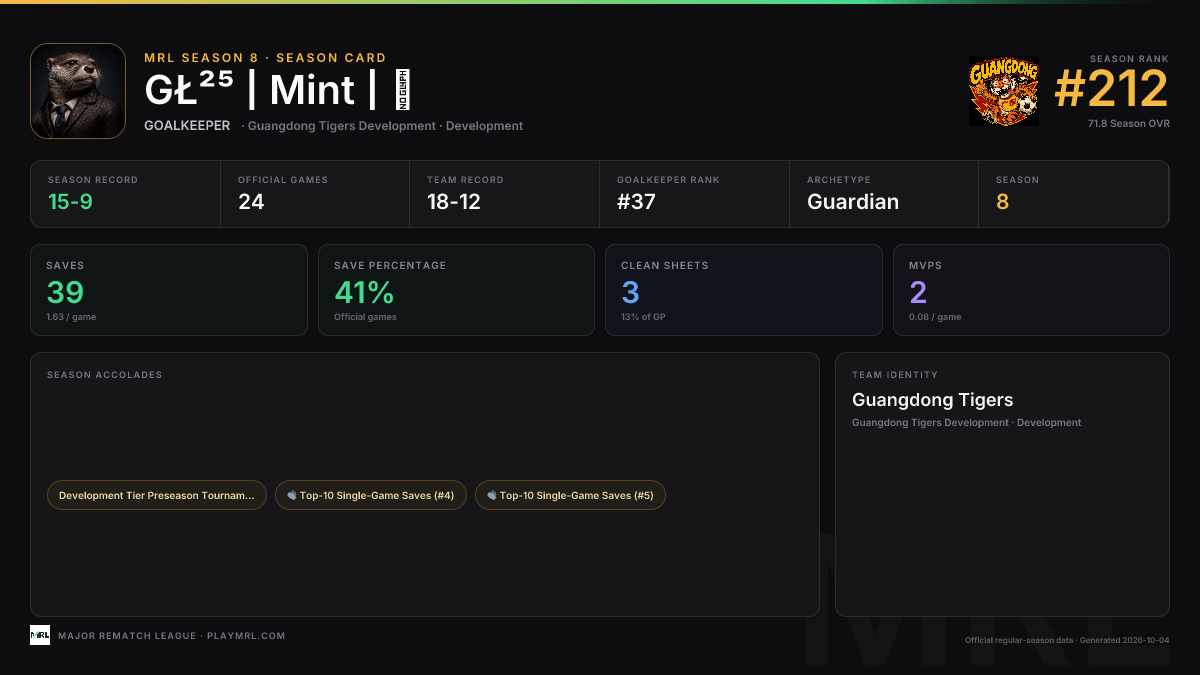This screenshot has height=675, width=1200.
Task: Click the Season value "8"
Action: coord(1003,201)
